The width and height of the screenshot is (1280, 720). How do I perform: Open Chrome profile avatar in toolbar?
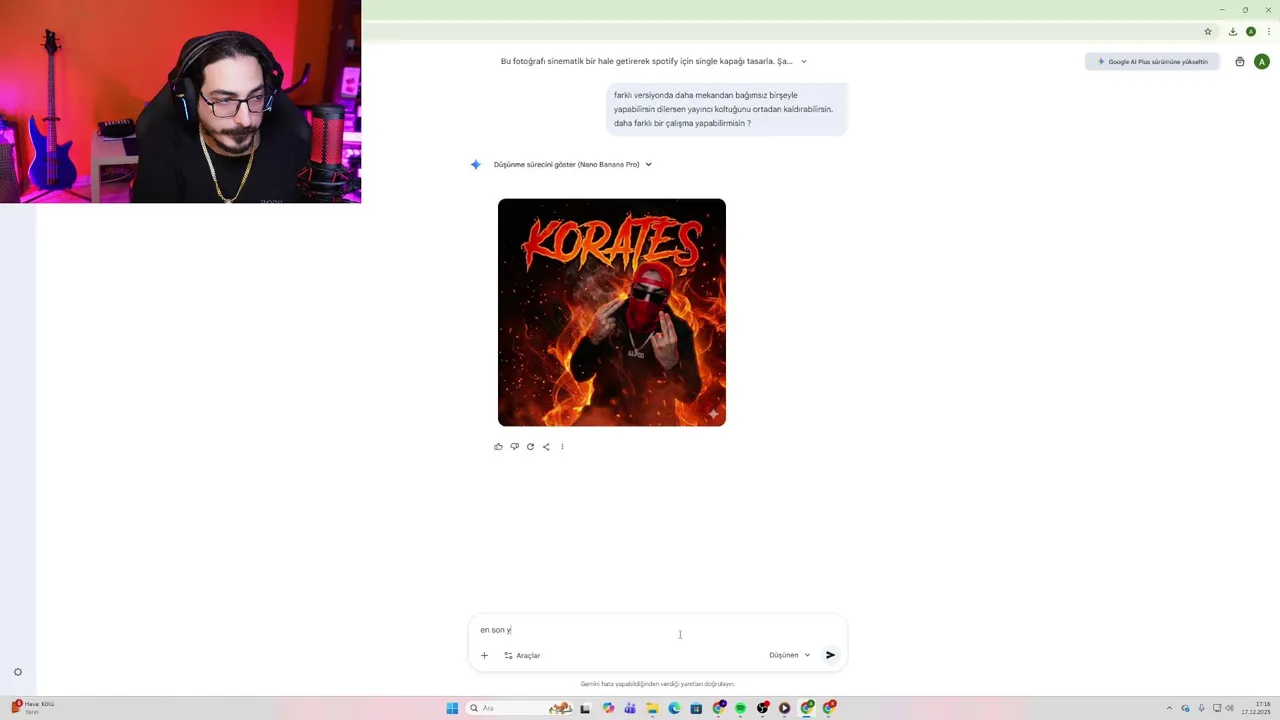1251,31
